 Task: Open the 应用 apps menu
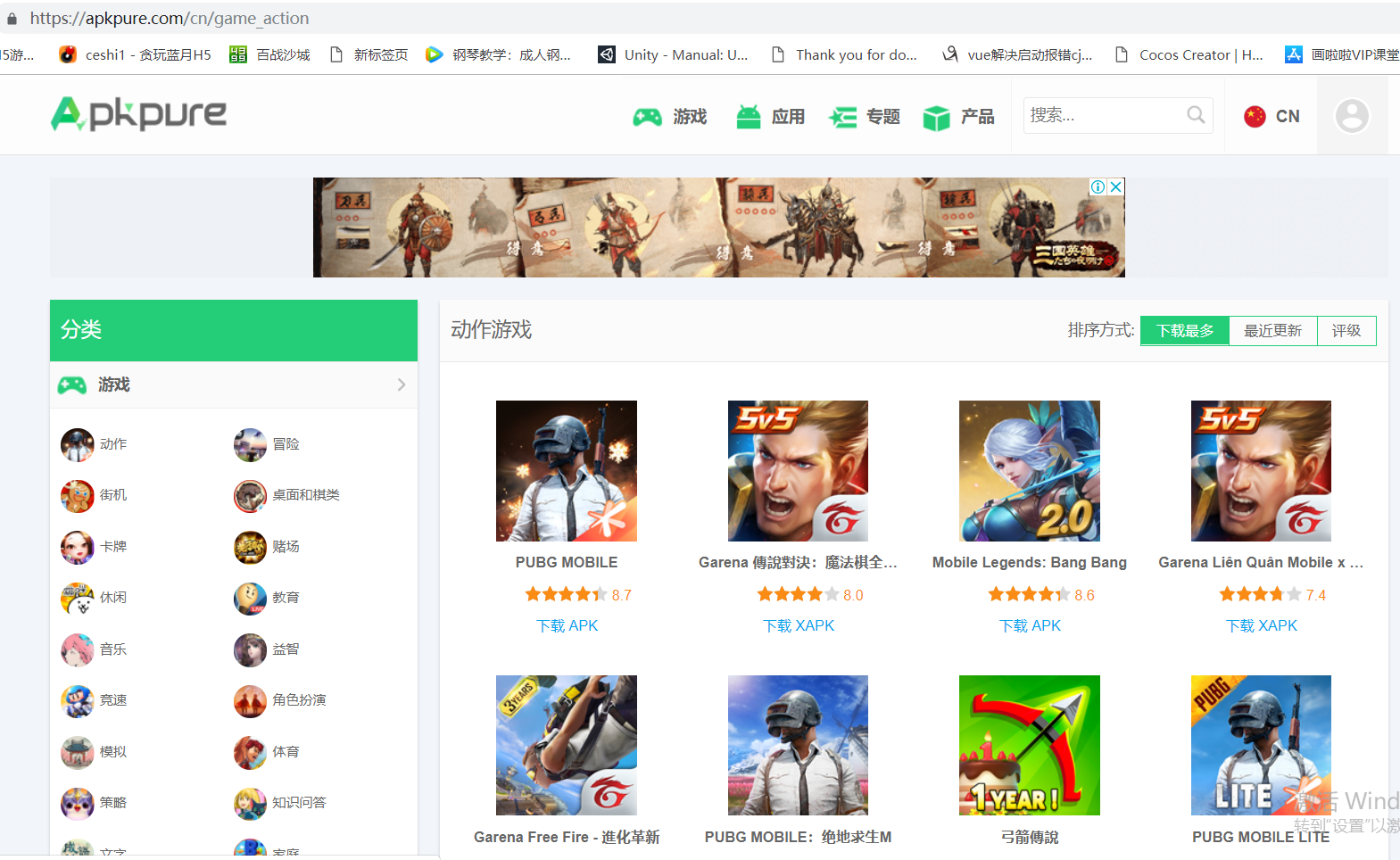(770, 117)
